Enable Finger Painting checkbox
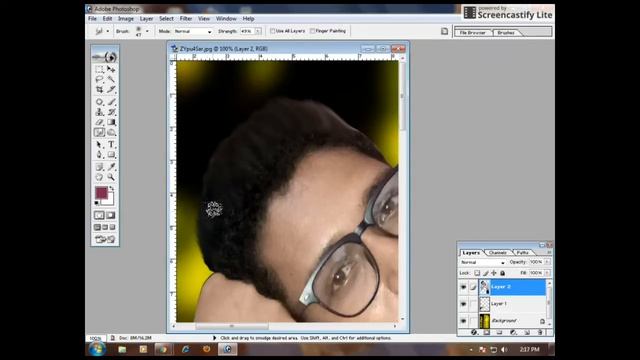Viewport: 640px width, 360px height. 312,31
